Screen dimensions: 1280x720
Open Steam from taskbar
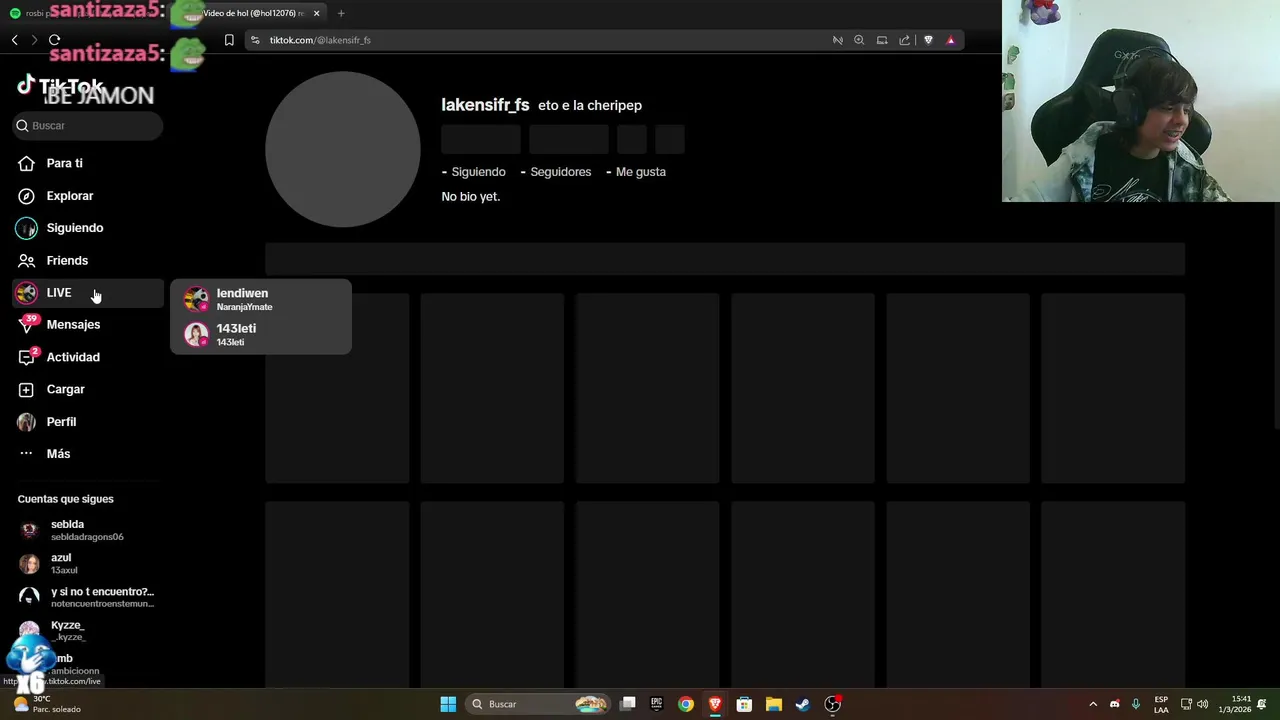tap(802, 704)
